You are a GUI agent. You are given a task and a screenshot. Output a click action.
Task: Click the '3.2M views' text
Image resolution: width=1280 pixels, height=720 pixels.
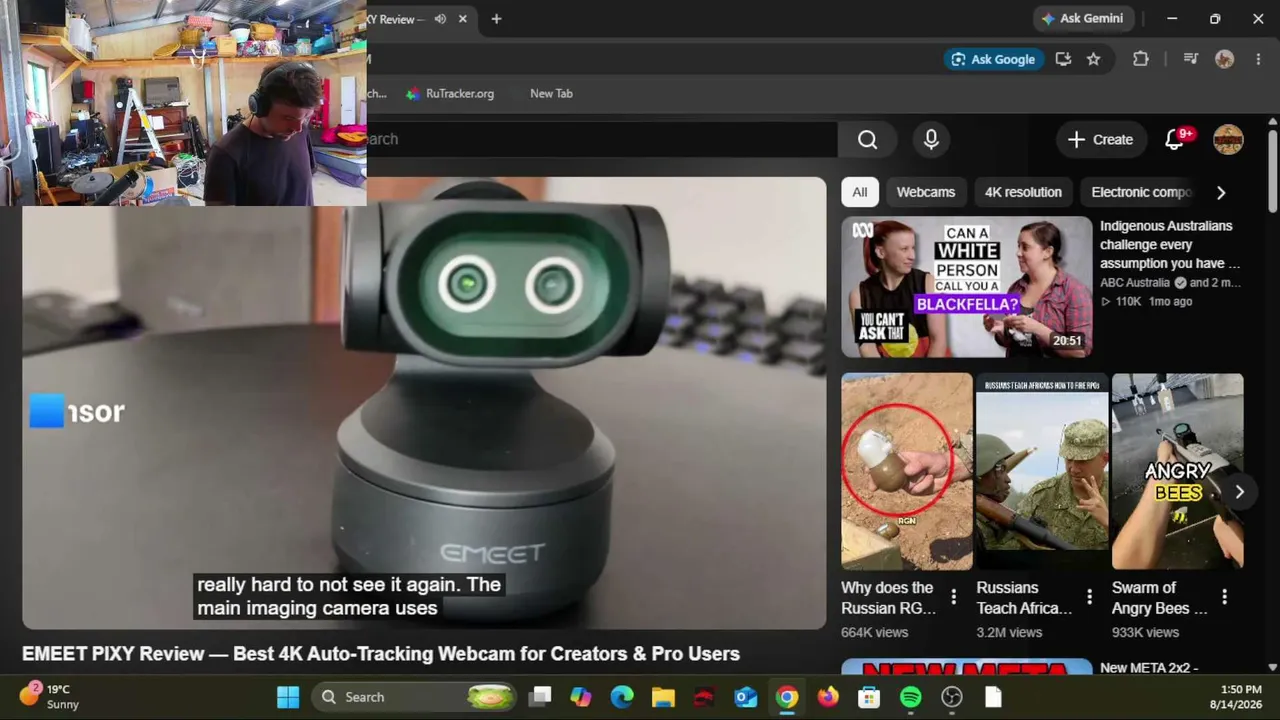[1009, 632]
